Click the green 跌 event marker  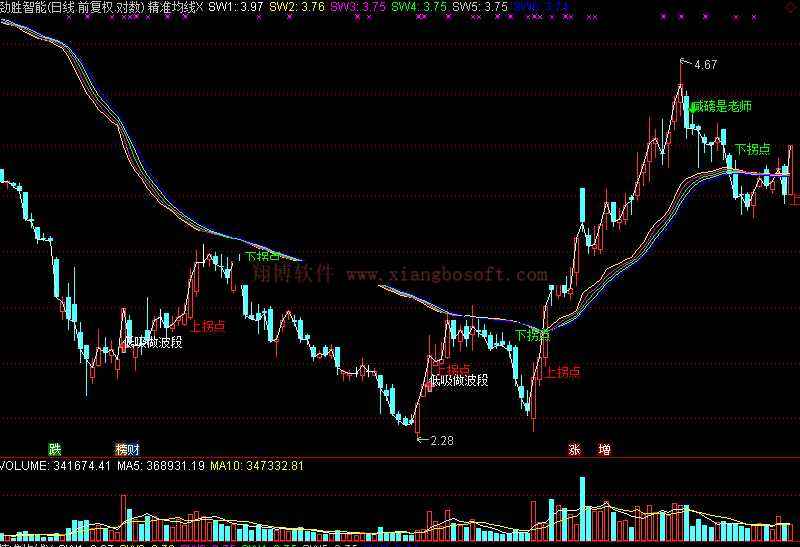(54, 450)
